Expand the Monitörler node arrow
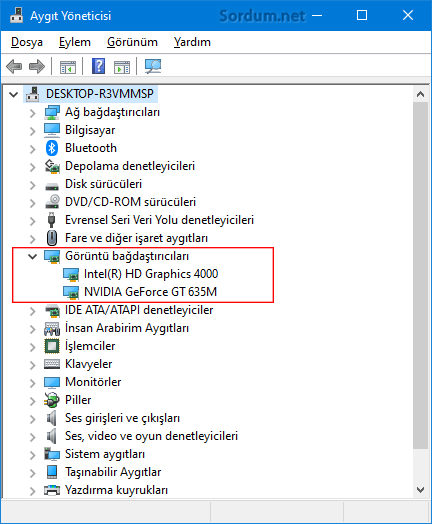Viewport: 432px width, 524px height. click(x=32, y=383)
